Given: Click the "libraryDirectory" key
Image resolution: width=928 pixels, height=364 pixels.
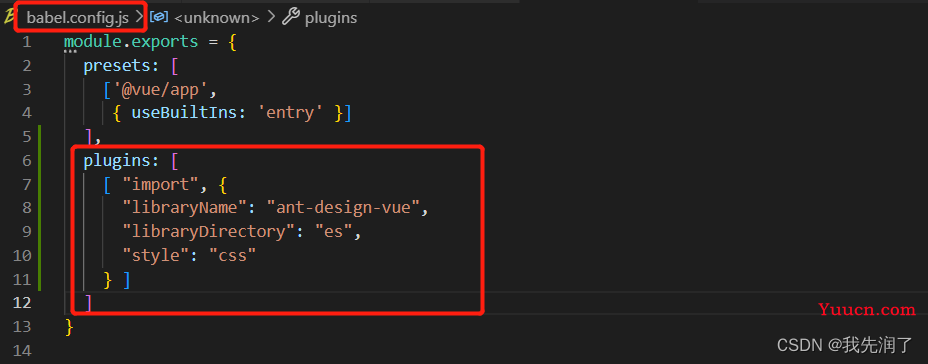Looking at the screenshot, I should pos(208,231).
